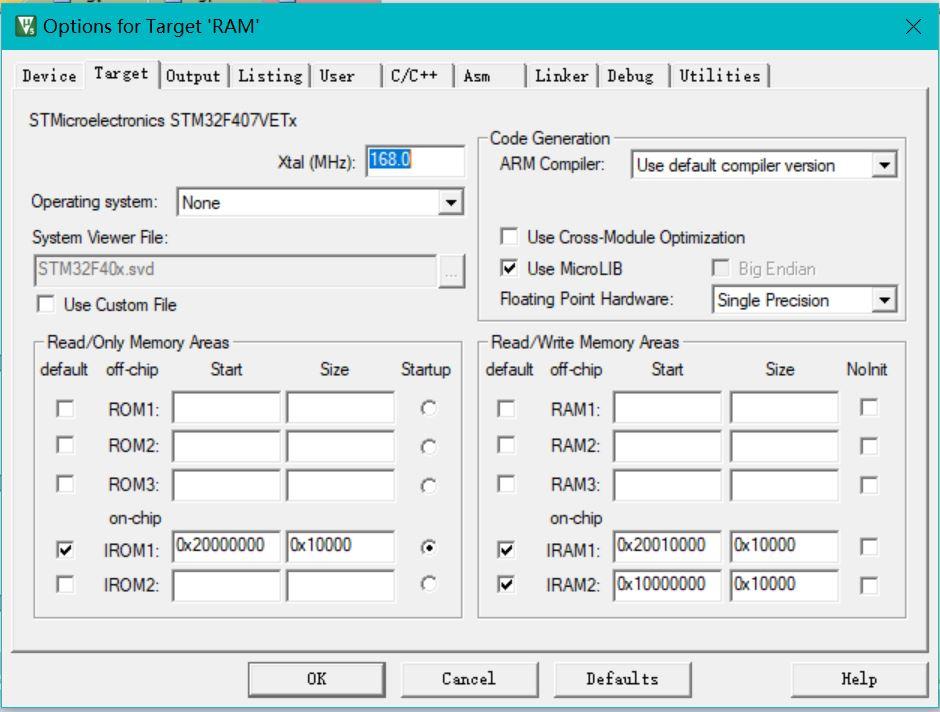Click the ROM1 Start address field
Image resolution: width=940 pixels, height=712 pixels.
(x=226, y=408)
